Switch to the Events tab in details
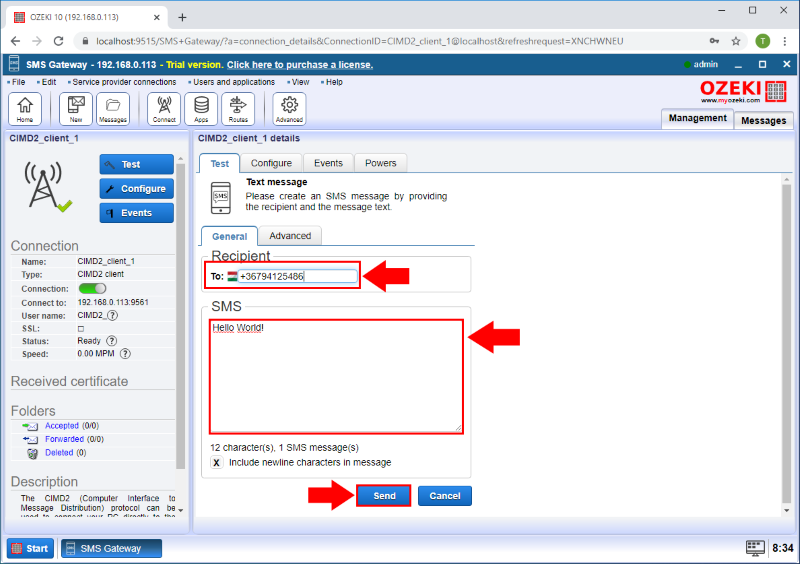The height and width of the screenshot is (564, 800). (328, 163)
